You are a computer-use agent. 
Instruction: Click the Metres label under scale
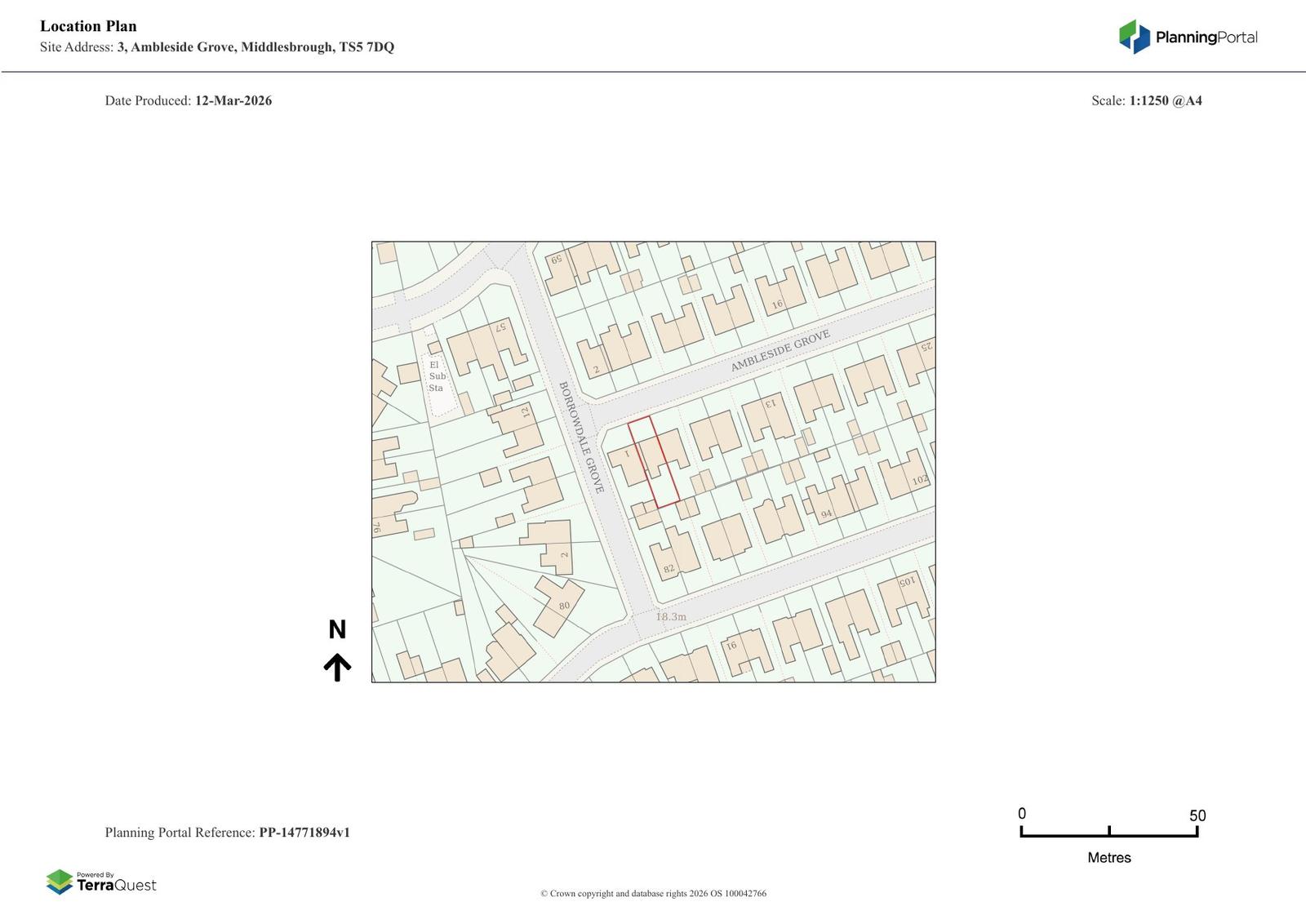[x=1108, y=858]
